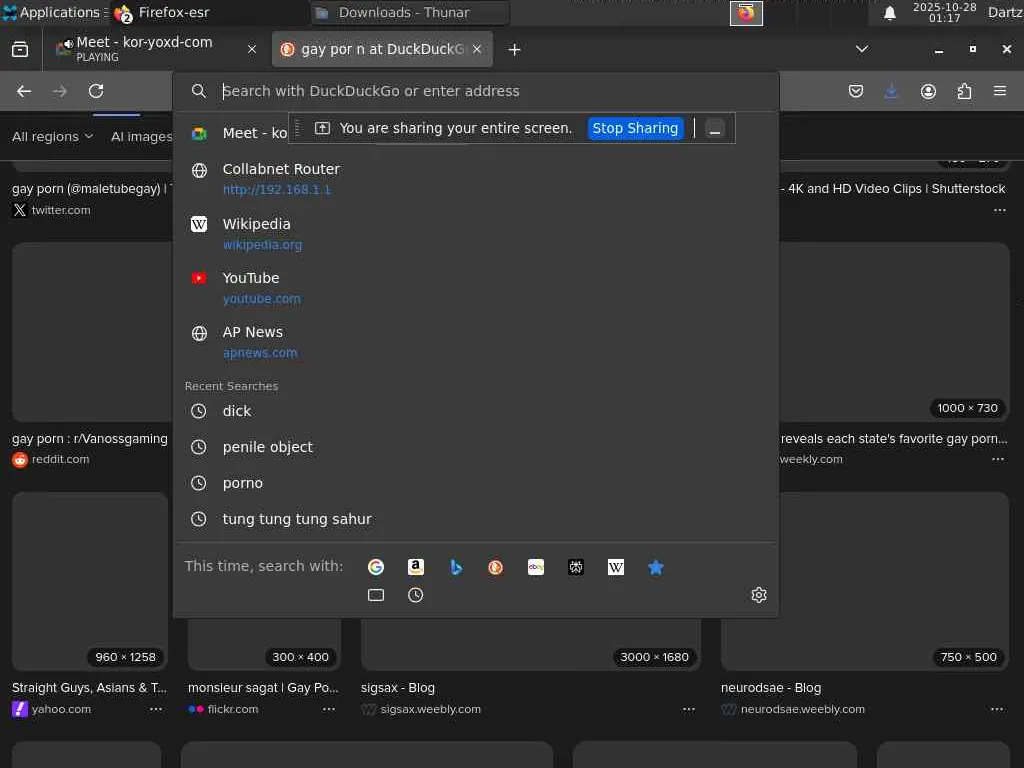This screenshot has width=1024, height=768.
Task: Open AI images filter dropdown
Action: tap(141, 136)
